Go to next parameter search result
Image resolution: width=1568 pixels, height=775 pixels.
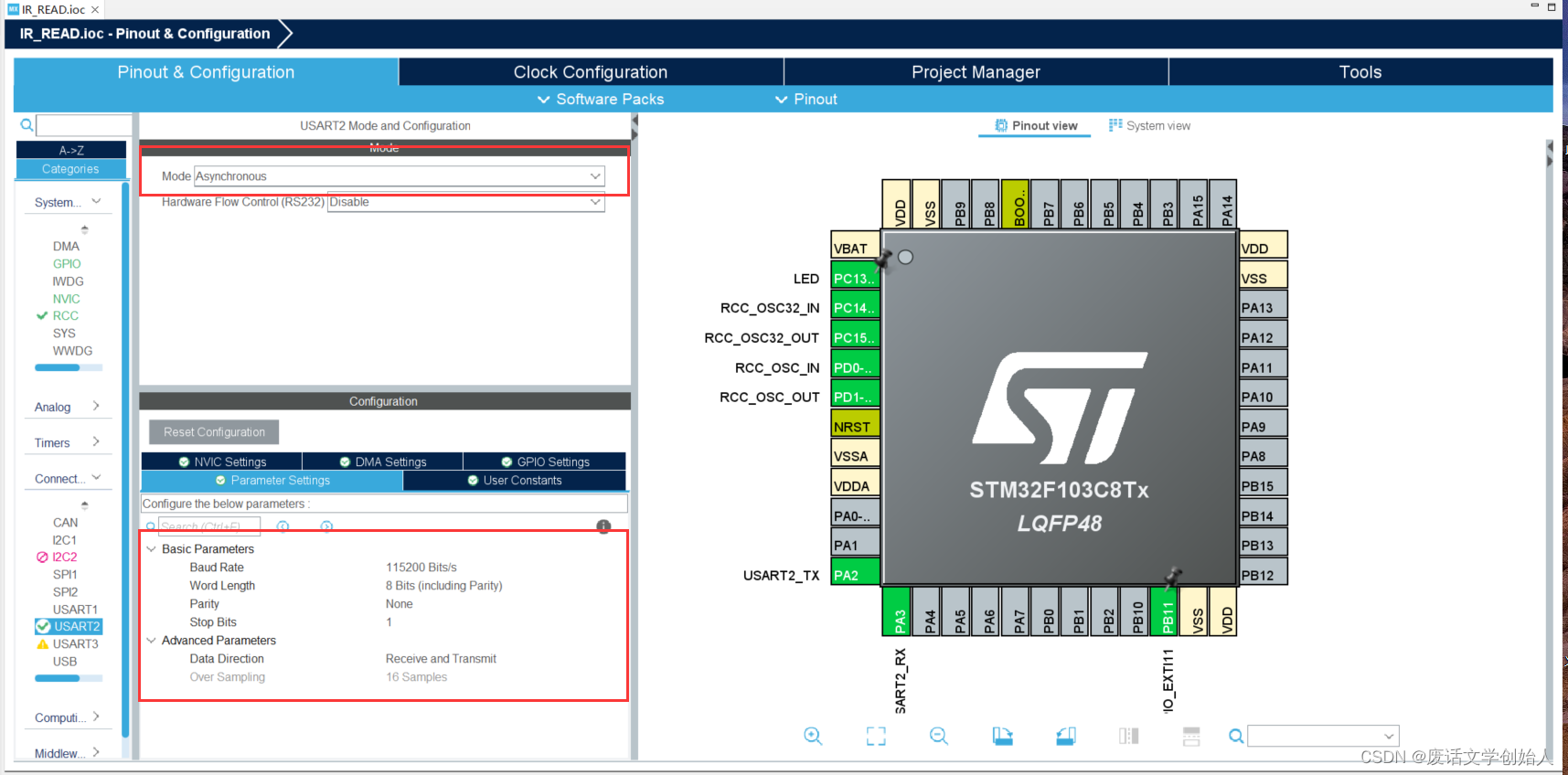click(326, 526)
